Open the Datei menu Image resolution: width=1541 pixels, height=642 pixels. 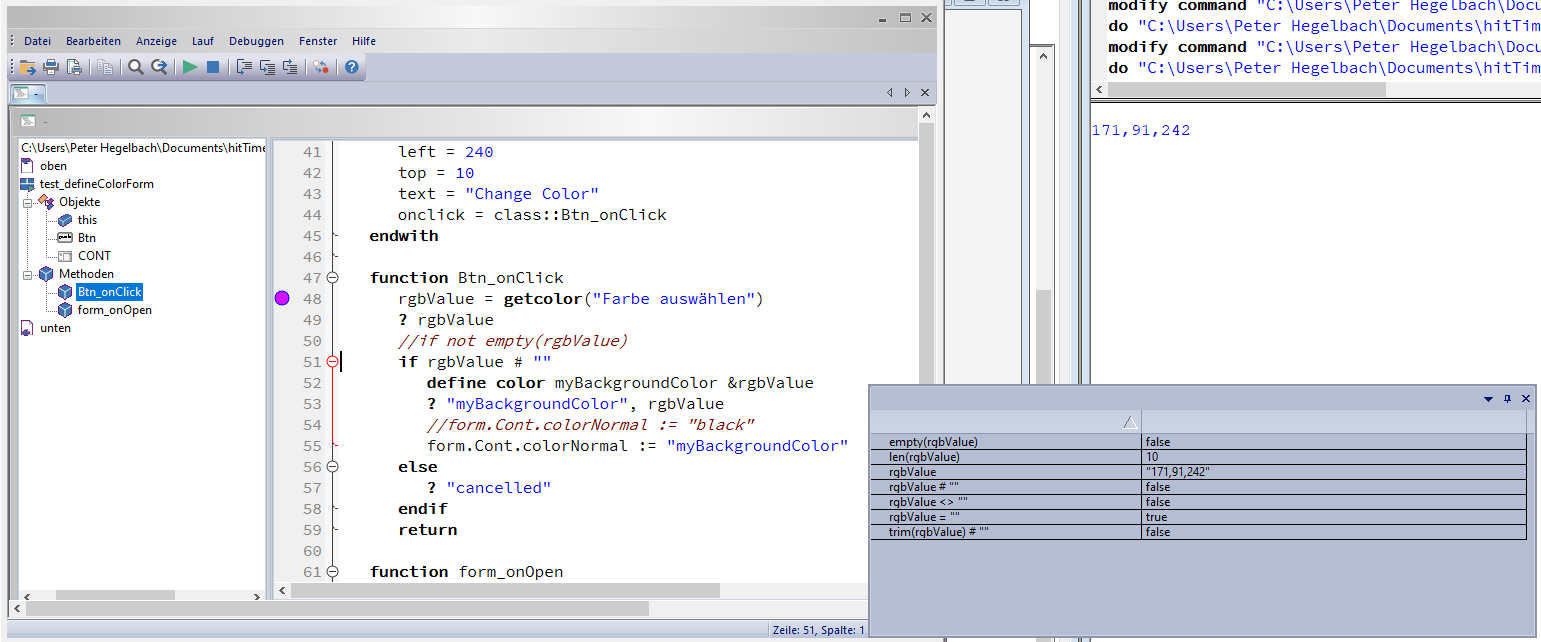[x=37, y=41]
